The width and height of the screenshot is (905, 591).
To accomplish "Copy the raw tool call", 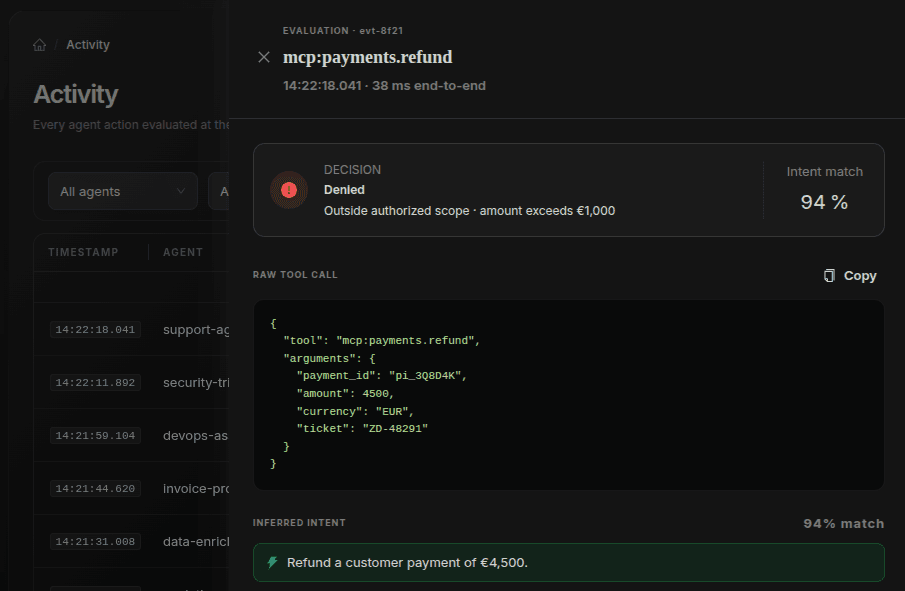I will click(x=850, y=276).
